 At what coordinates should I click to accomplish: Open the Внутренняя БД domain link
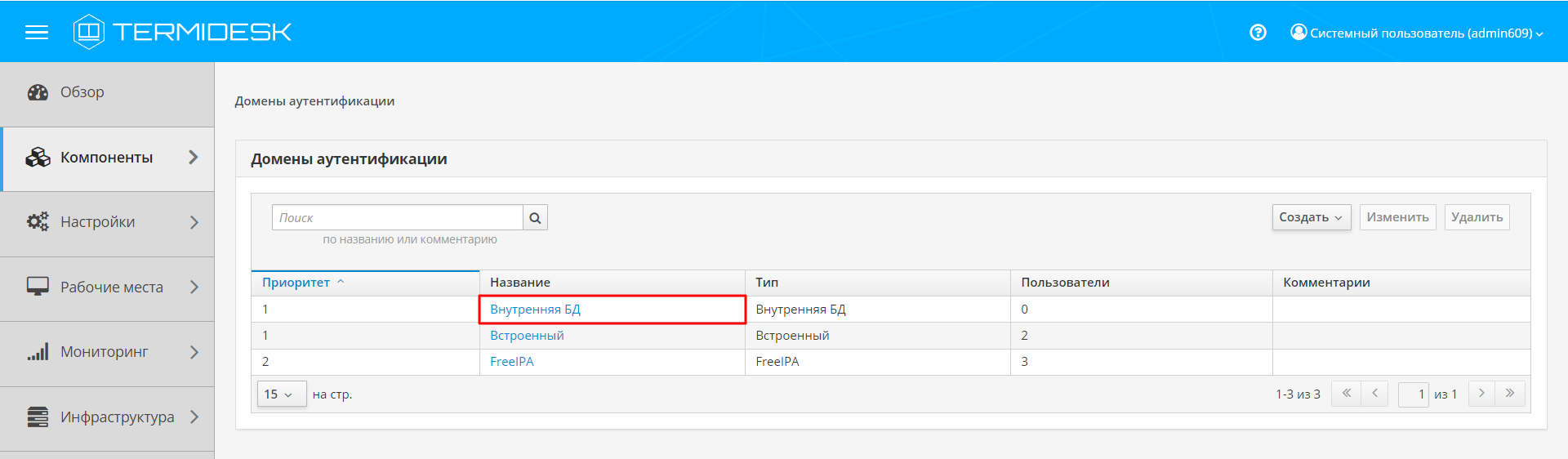click(535, 310)
